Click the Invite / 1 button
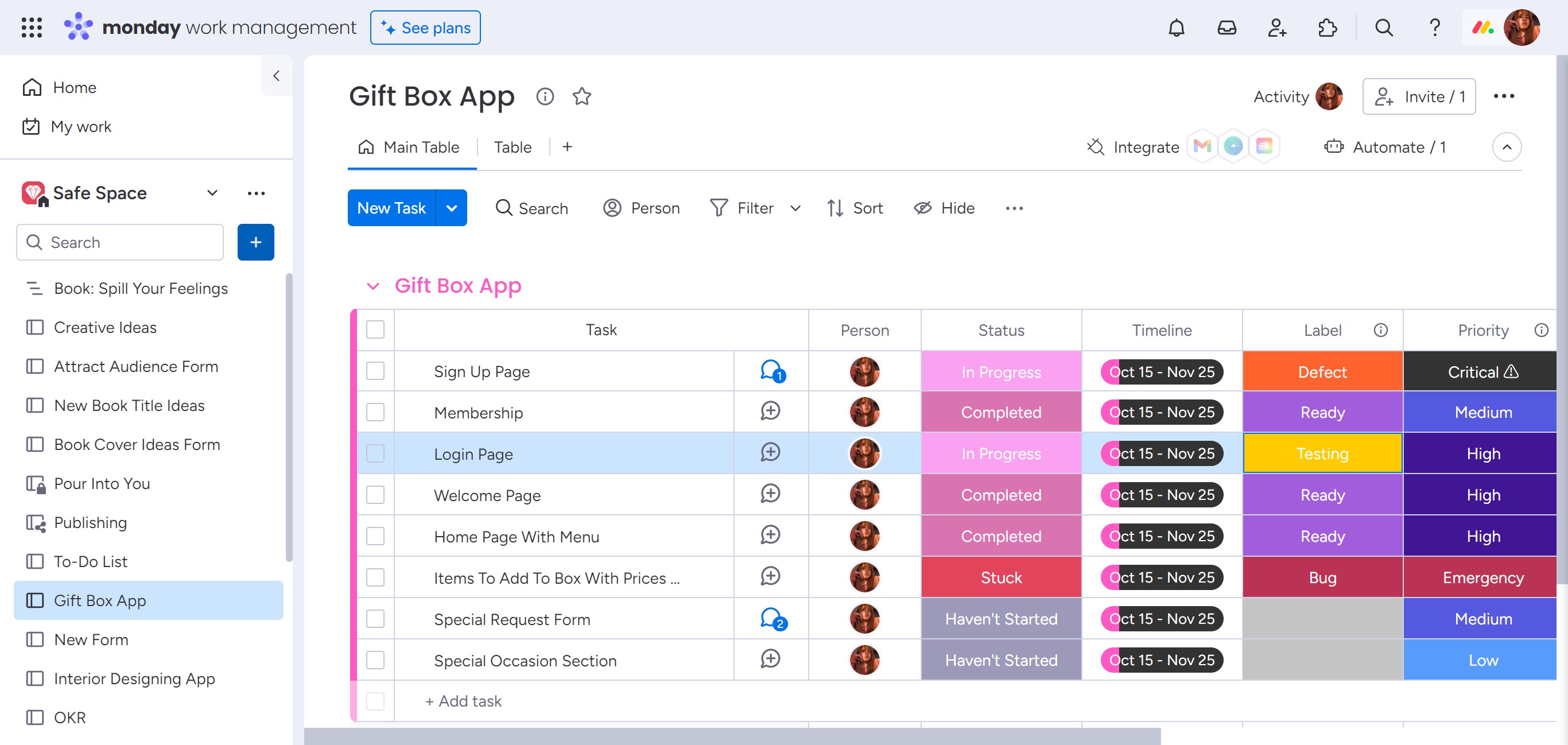 click(1418, 97)
